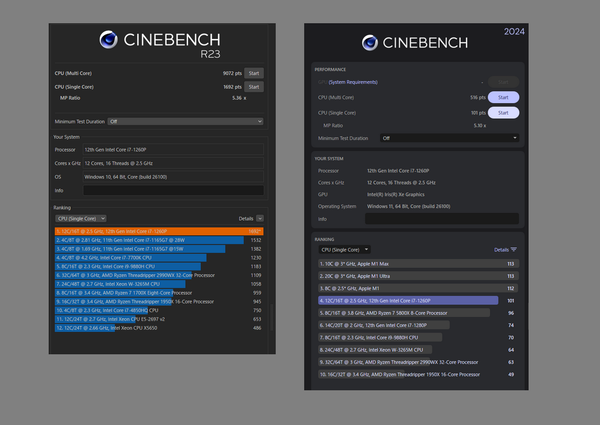Click the Details filter icon in Cinebench 2024

[514, 249]
